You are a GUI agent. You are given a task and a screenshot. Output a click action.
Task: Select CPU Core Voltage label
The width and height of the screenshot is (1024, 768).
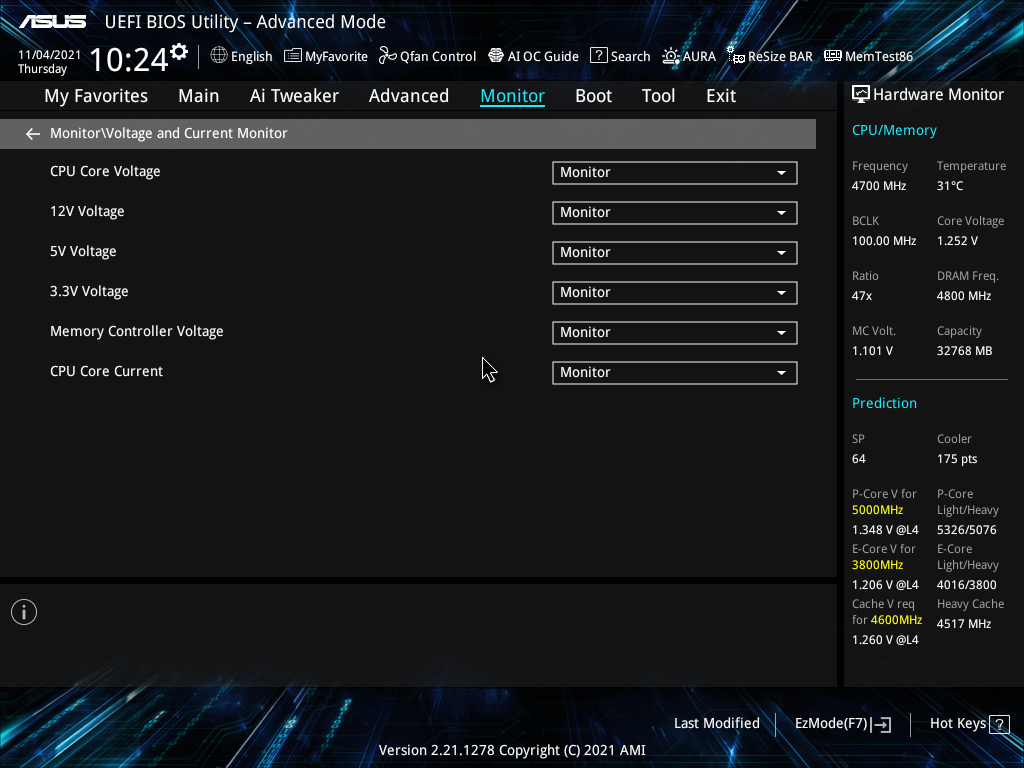[x=105, y=172]
